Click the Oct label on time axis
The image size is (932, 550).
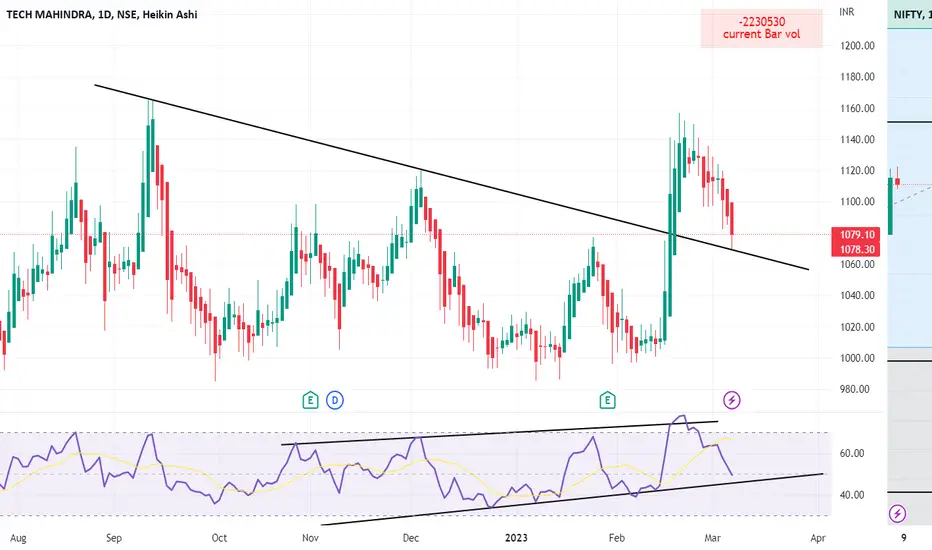(x=219, y=538)
